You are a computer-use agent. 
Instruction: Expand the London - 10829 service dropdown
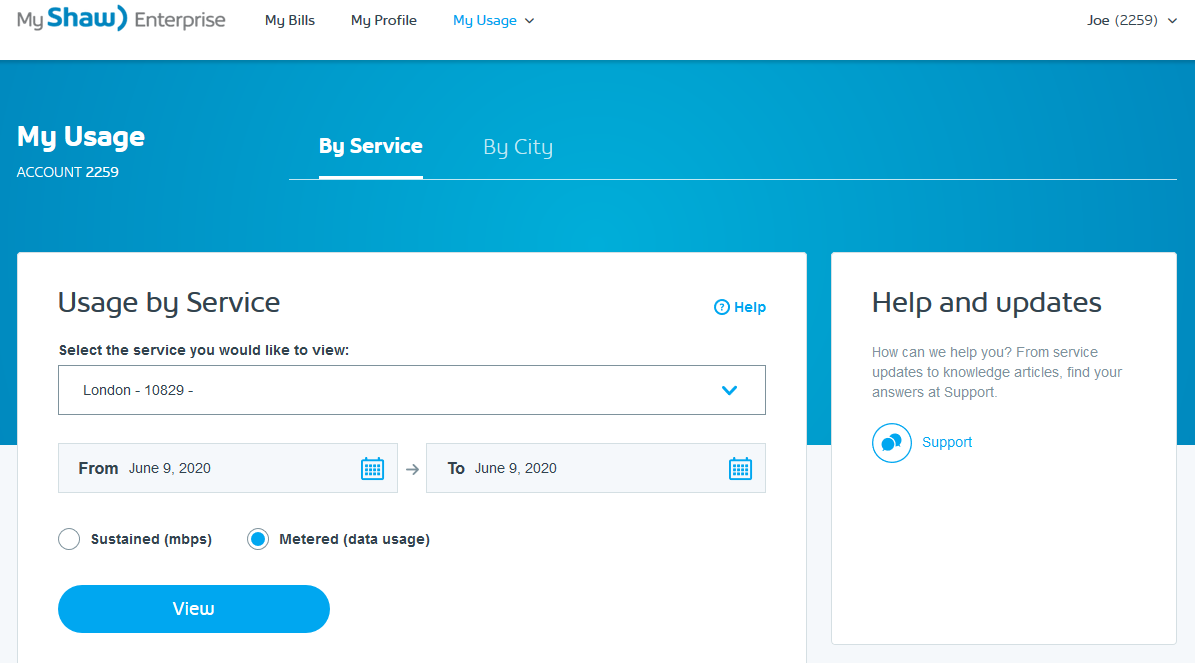point(412,390)
